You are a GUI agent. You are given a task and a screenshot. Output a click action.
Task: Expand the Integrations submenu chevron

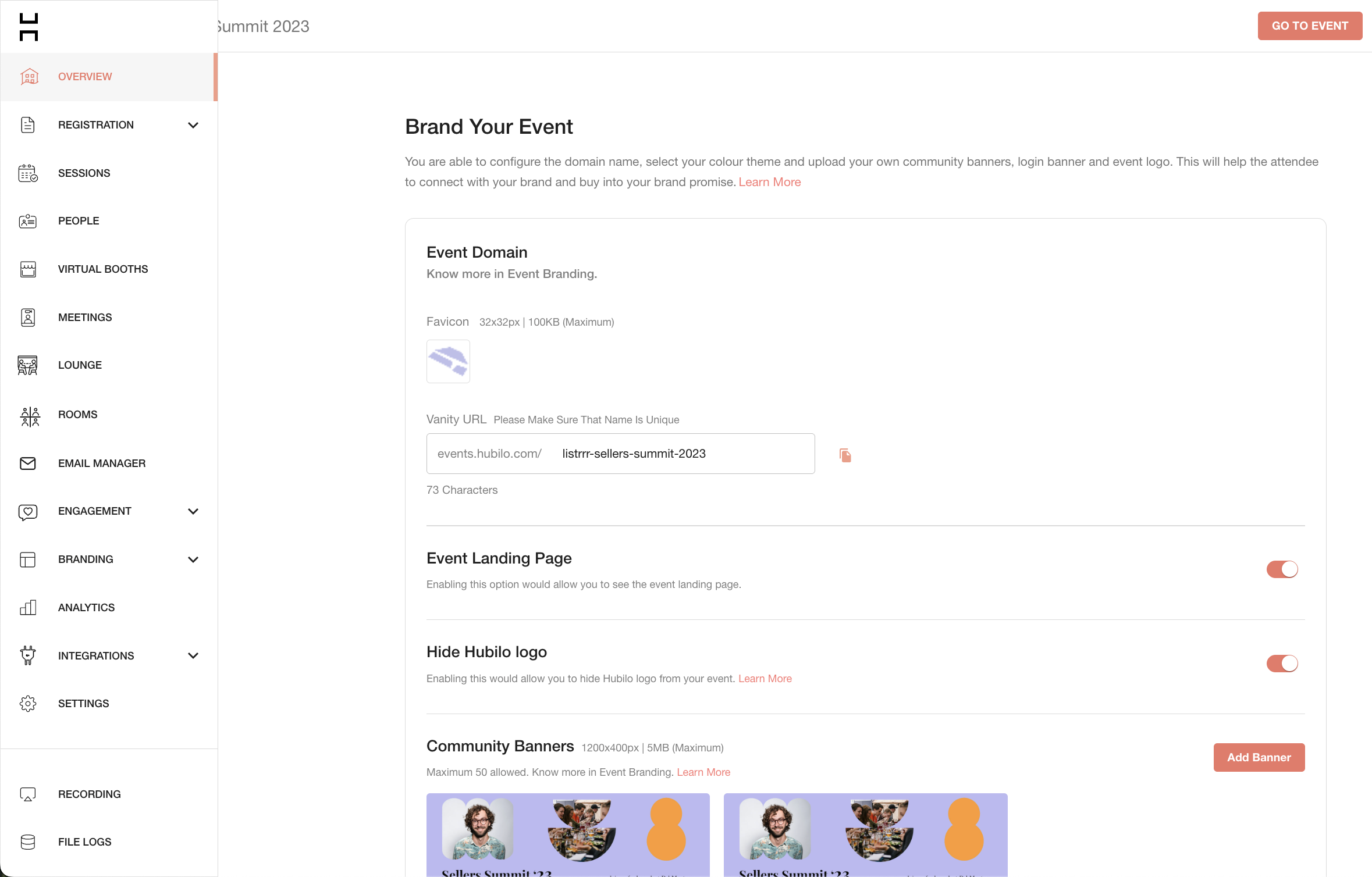pos(194,656)
